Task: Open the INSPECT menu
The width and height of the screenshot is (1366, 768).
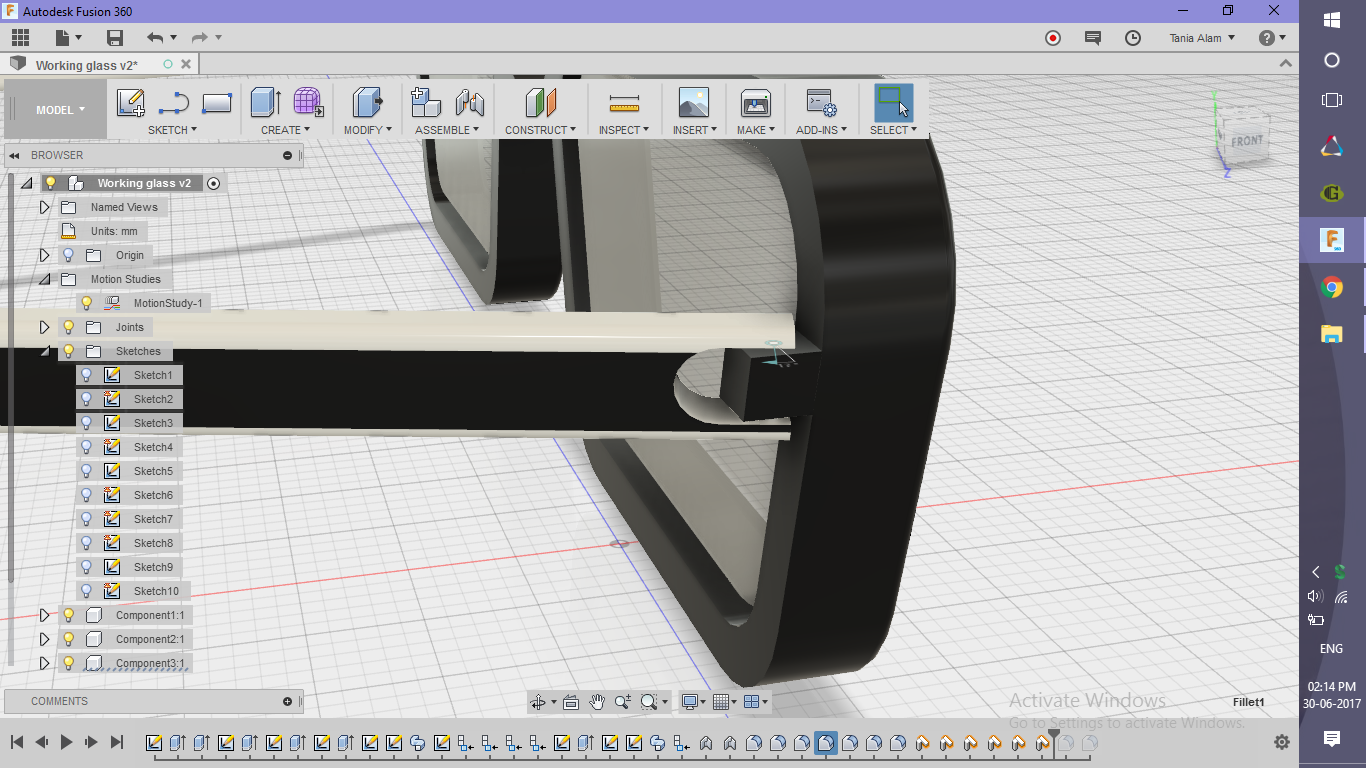Action: tap(624, 130)
